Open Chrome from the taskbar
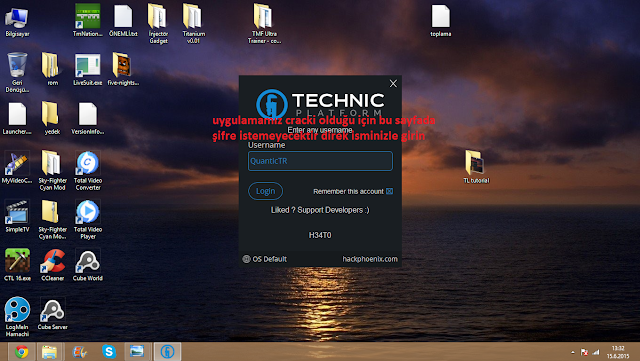Screen dimensions: 640x361 22,352
